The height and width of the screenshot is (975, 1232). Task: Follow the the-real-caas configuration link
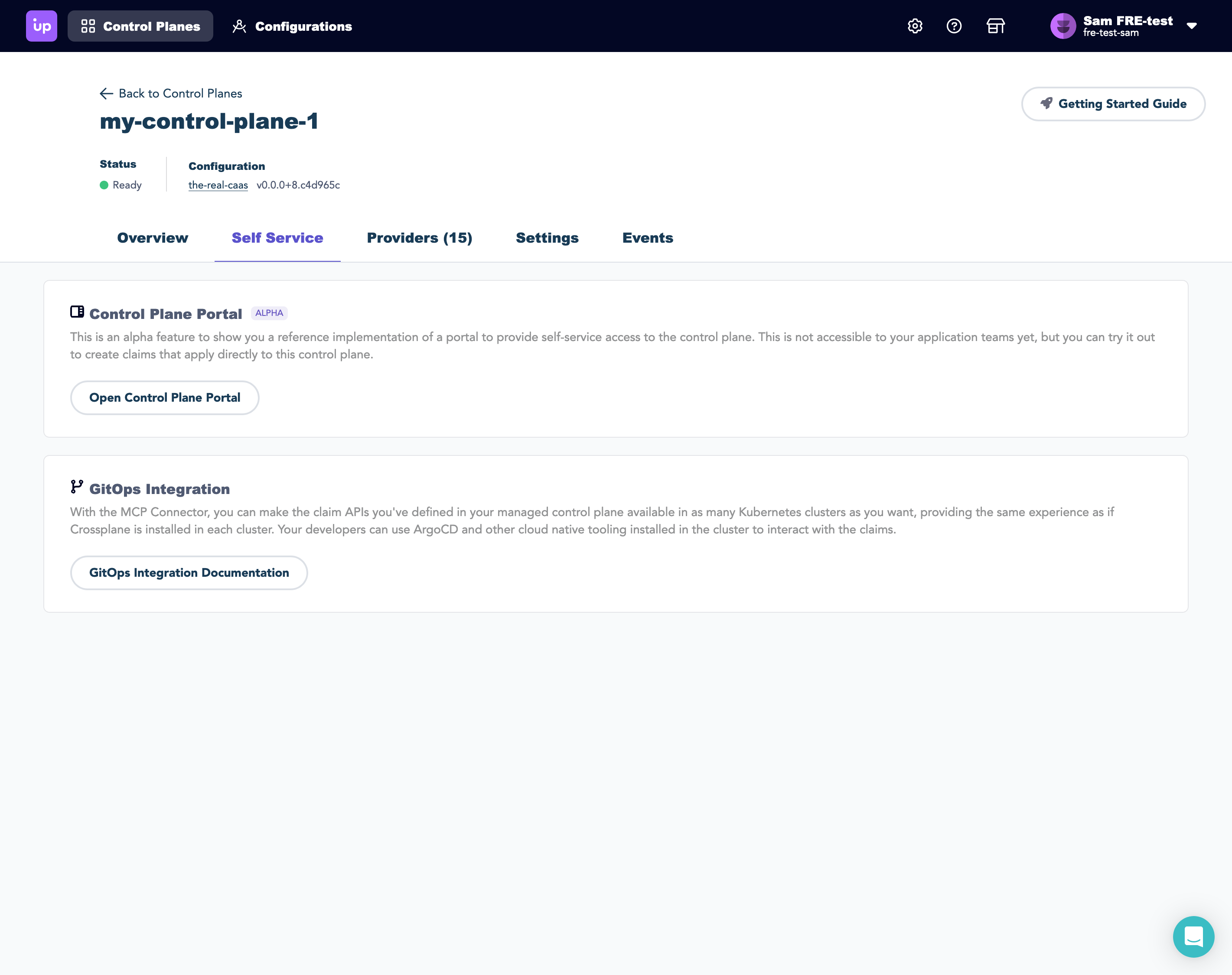coord(218,185)
